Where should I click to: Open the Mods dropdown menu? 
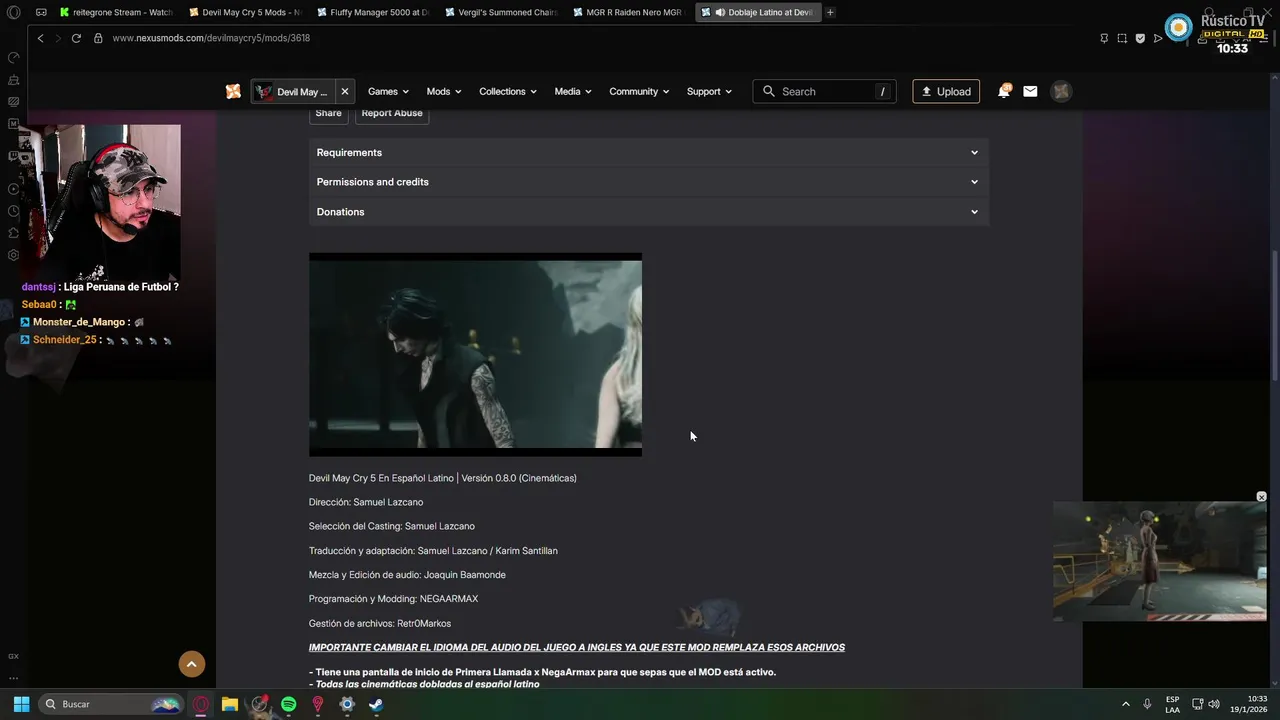444,91
